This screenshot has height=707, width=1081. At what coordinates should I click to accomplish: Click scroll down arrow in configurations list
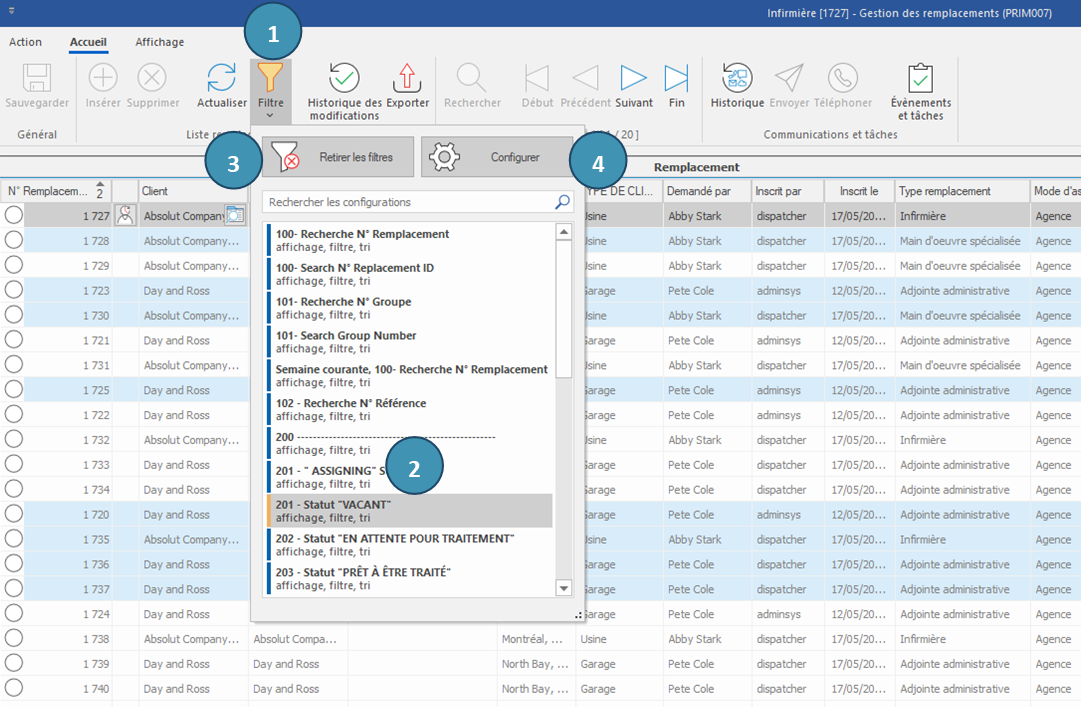tap(563, 588)
